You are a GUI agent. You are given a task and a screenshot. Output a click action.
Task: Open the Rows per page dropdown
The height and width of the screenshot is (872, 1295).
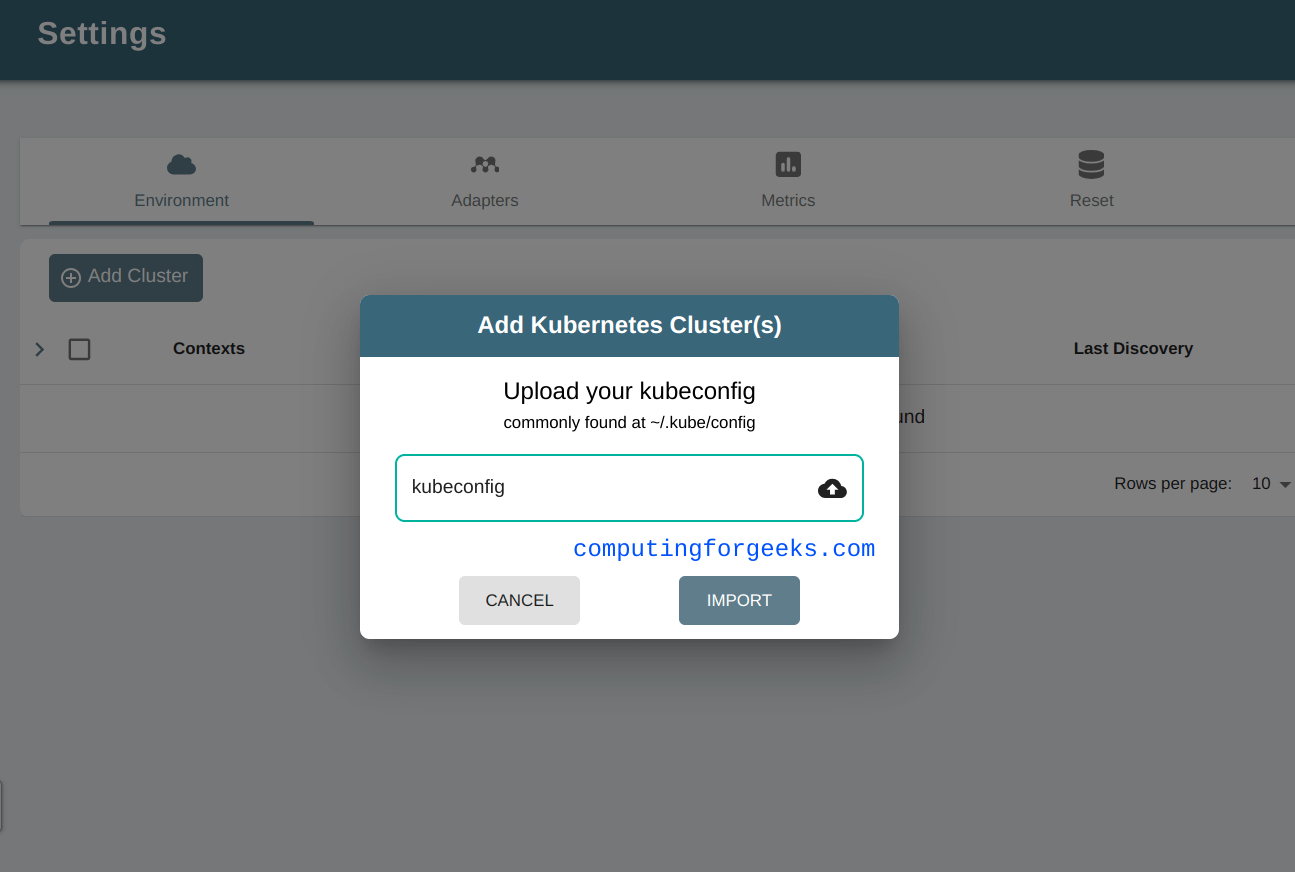1271,484
